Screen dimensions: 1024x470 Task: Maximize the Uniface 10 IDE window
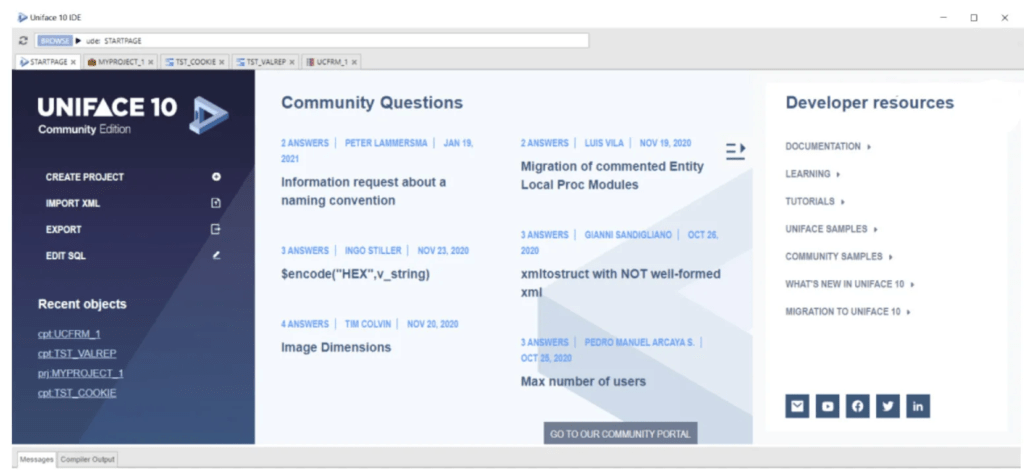pos(974,18)
